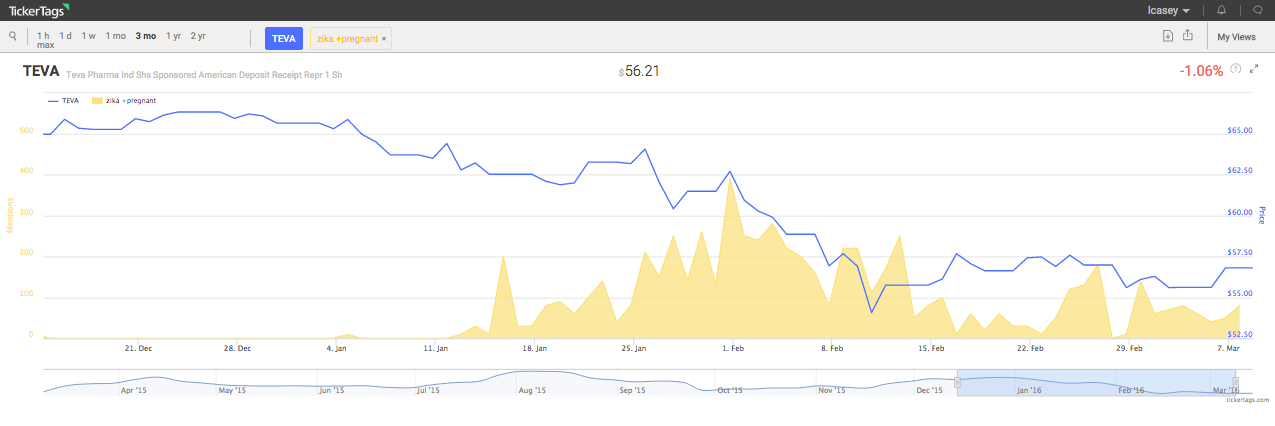
Task: Click the $52.50 price axis label
Action: [x=1240, y=335]
